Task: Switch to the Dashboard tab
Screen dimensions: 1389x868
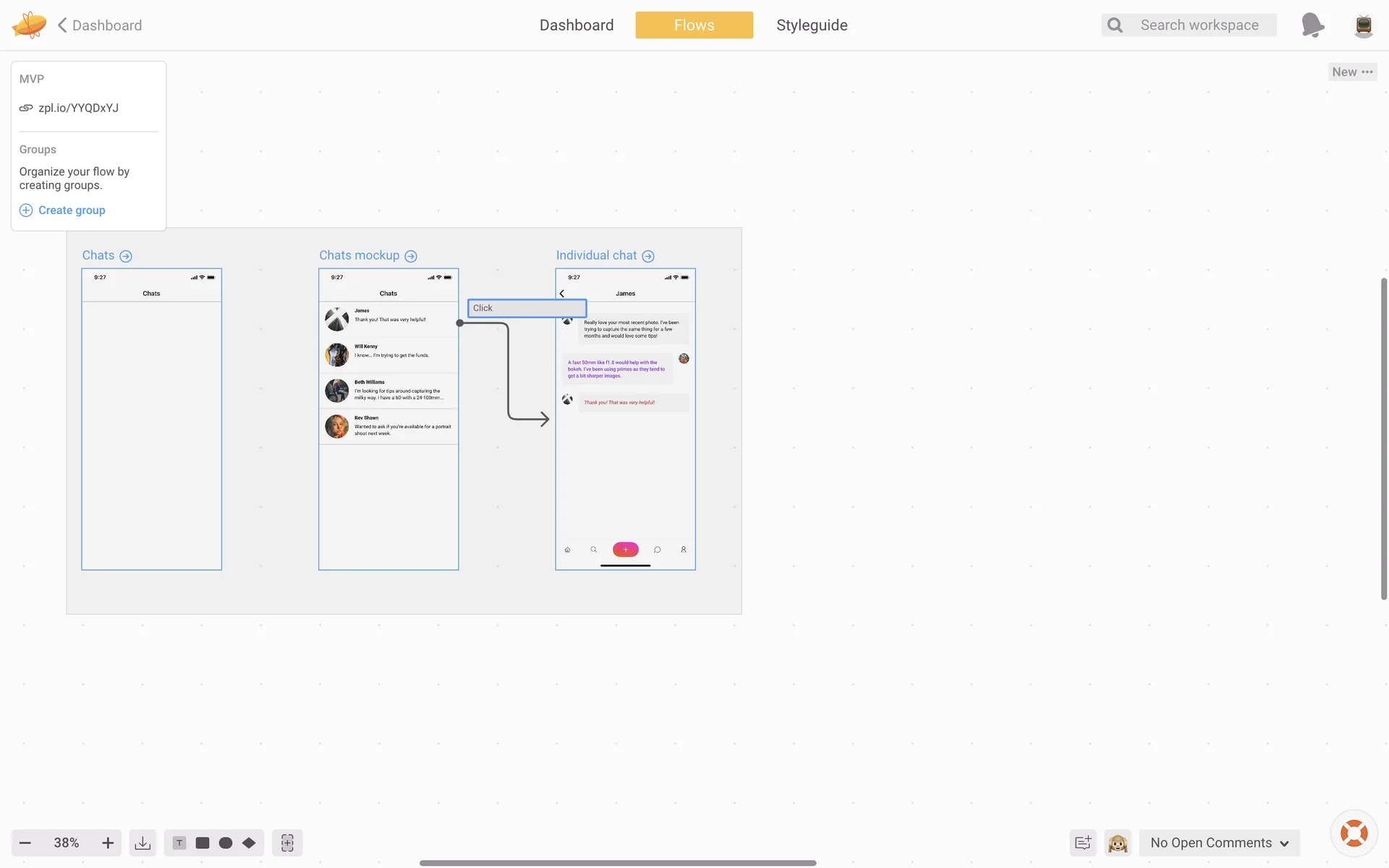Action: click(x=577, y=25)
